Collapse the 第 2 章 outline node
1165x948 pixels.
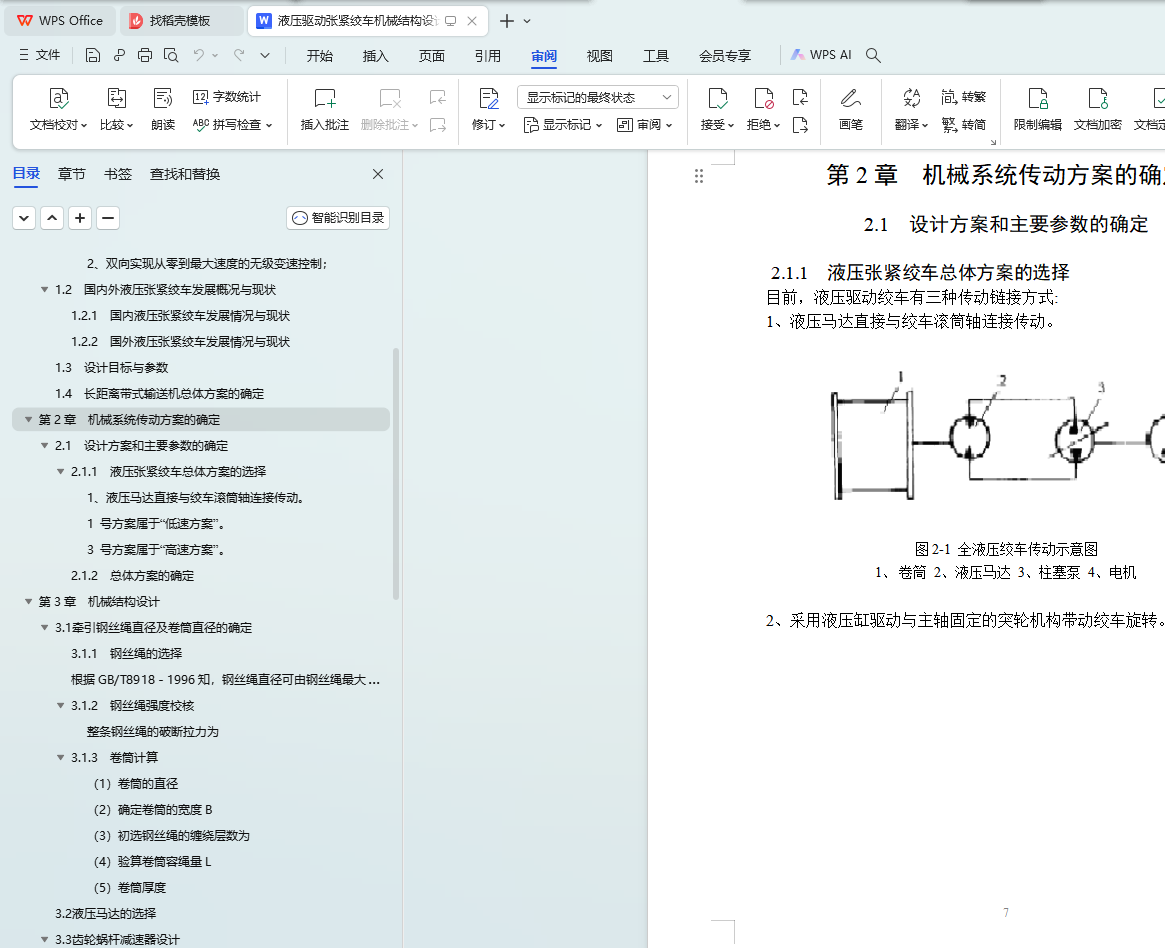tap(28, 420)
